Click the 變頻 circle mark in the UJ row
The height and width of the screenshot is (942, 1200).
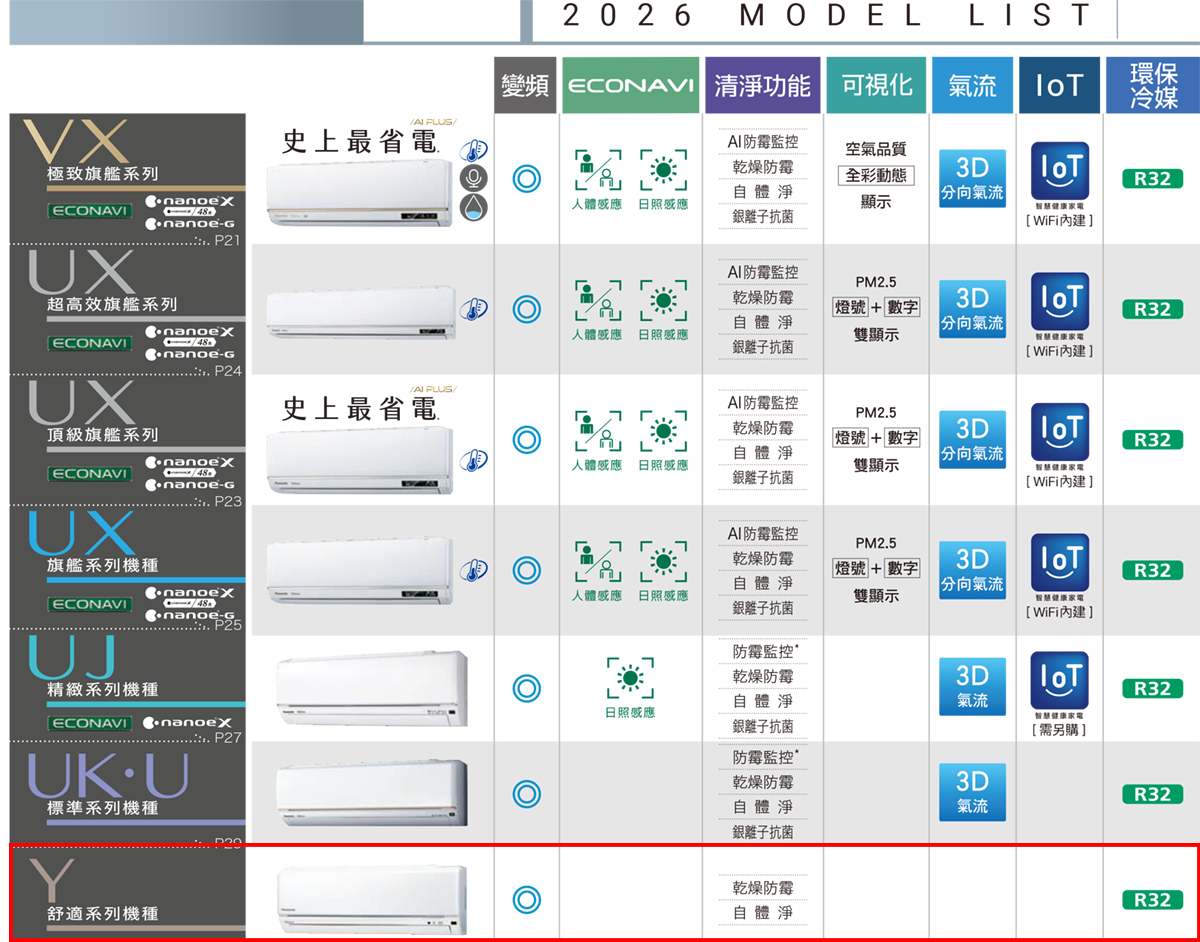(x=526, y=688)
